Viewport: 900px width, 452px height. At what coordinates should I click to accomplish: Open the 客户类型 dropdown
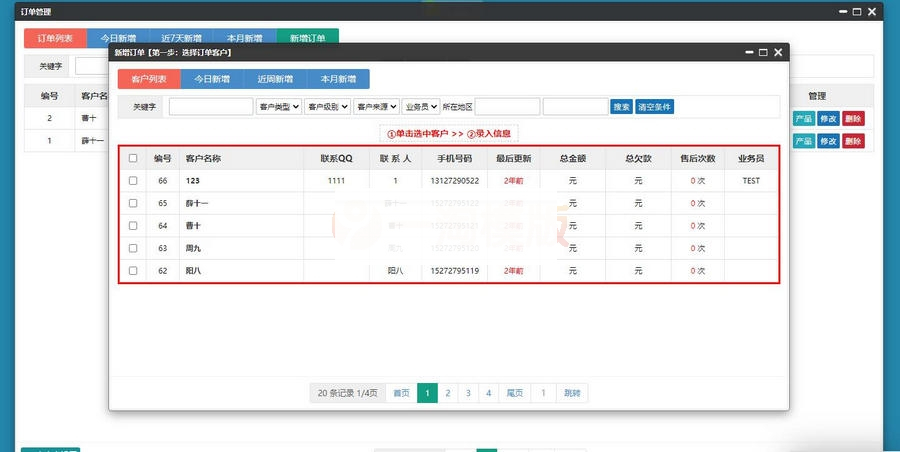[x=279, y=106]
